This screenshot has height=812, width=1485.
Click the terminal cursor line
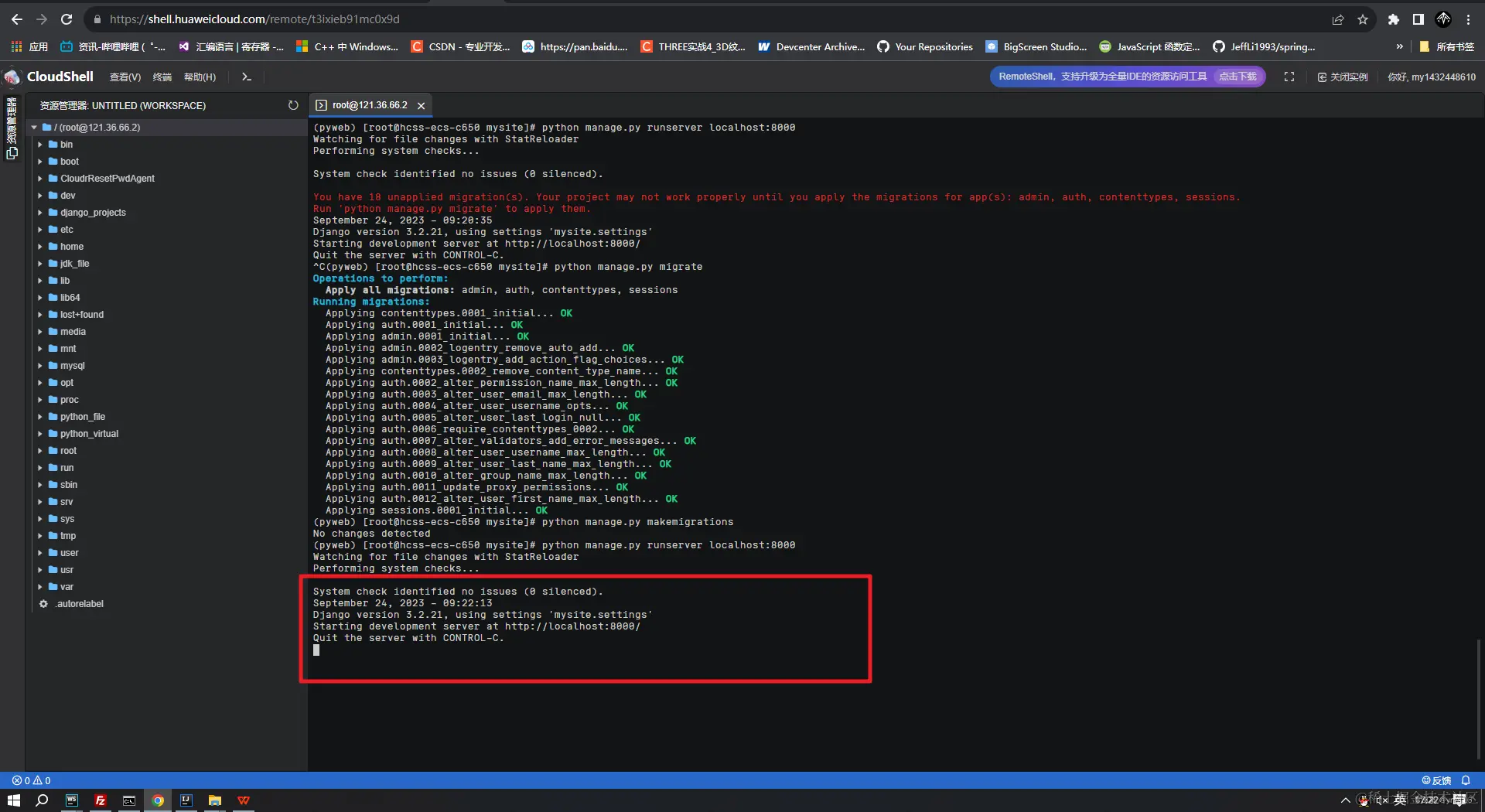(x=316, y=650)
